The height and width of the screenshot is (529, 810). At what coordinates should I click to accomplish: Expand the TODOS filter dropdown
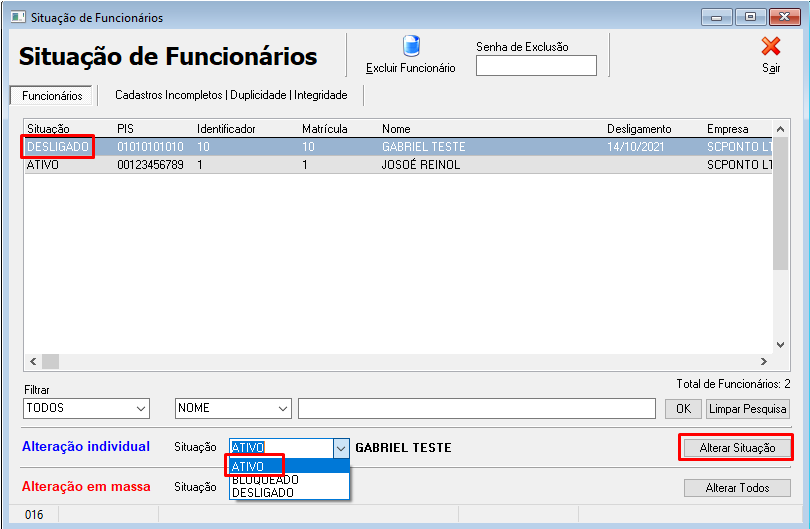point(139,408)
